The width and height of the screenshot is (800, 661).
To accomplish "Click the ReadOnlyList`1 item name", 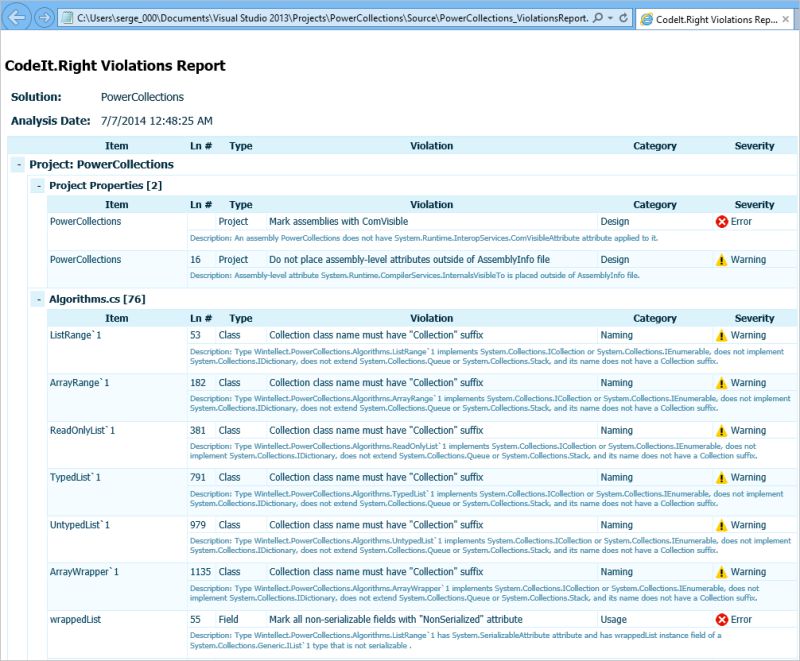I will point(82,430).
